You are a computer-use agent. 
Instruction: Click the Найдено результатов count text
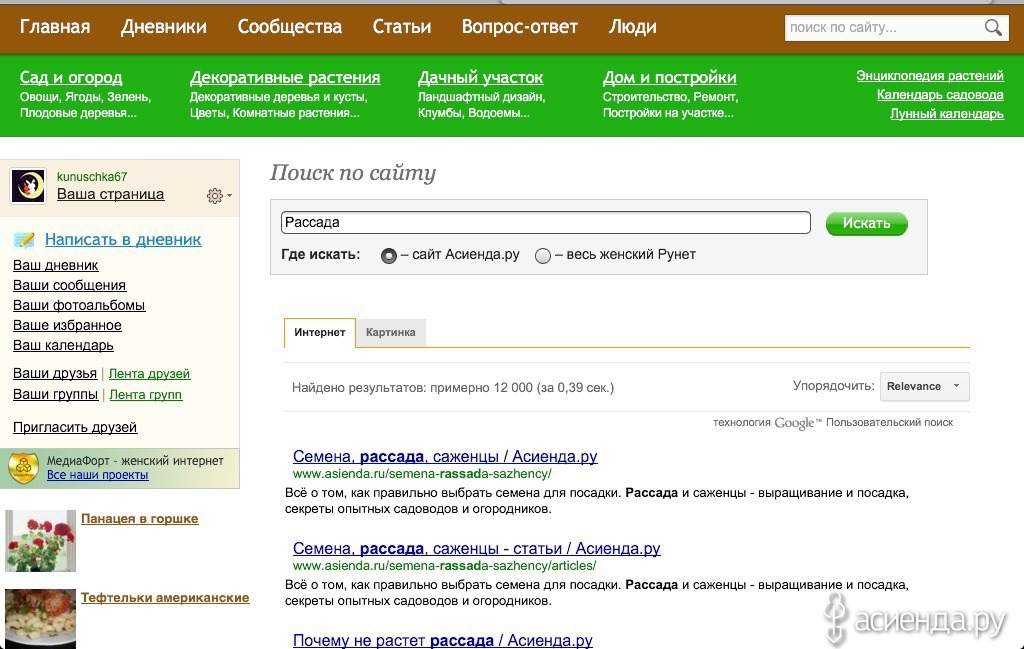click(x=453, y=388)
